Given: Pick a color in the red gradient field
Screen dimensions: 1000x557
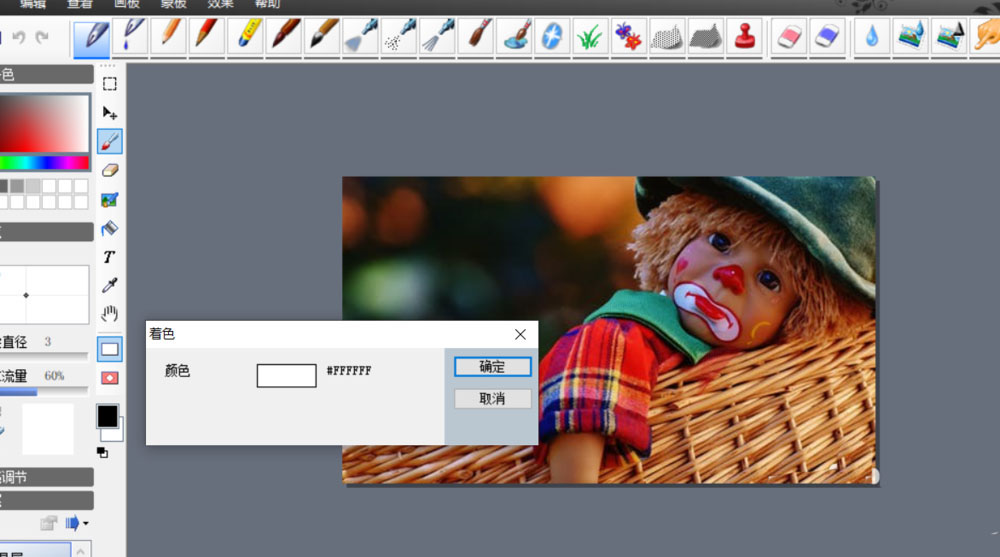Looking at the screenshot, I should click(43, 124).
